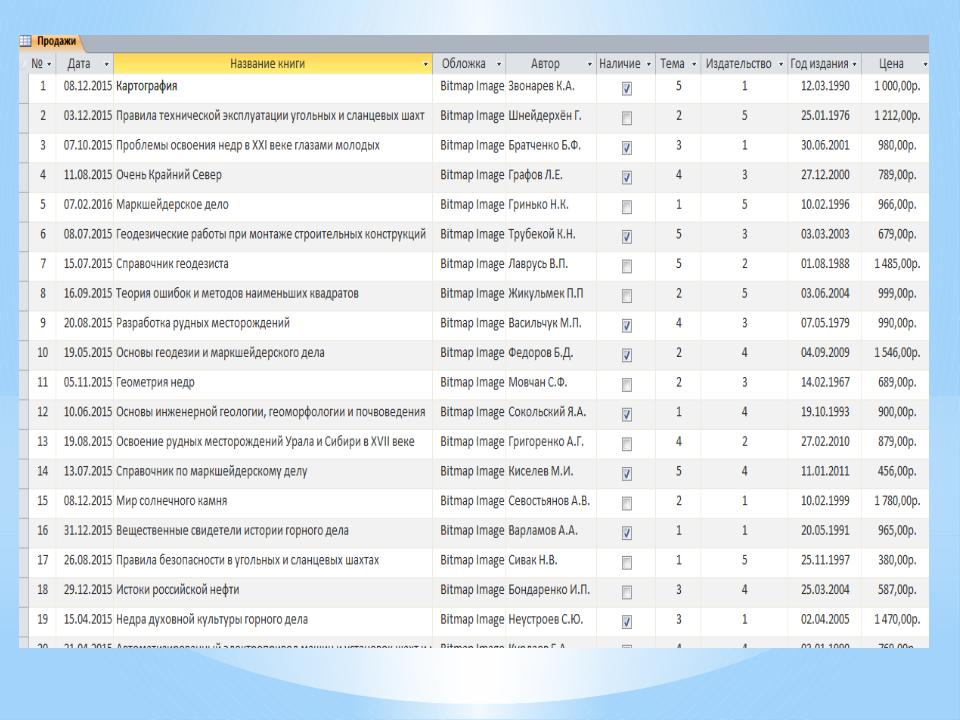Check Наличие for Мир солнечного камня
Image resolution: width=960 pixels, height=720 pixels.
click(626, 503)
